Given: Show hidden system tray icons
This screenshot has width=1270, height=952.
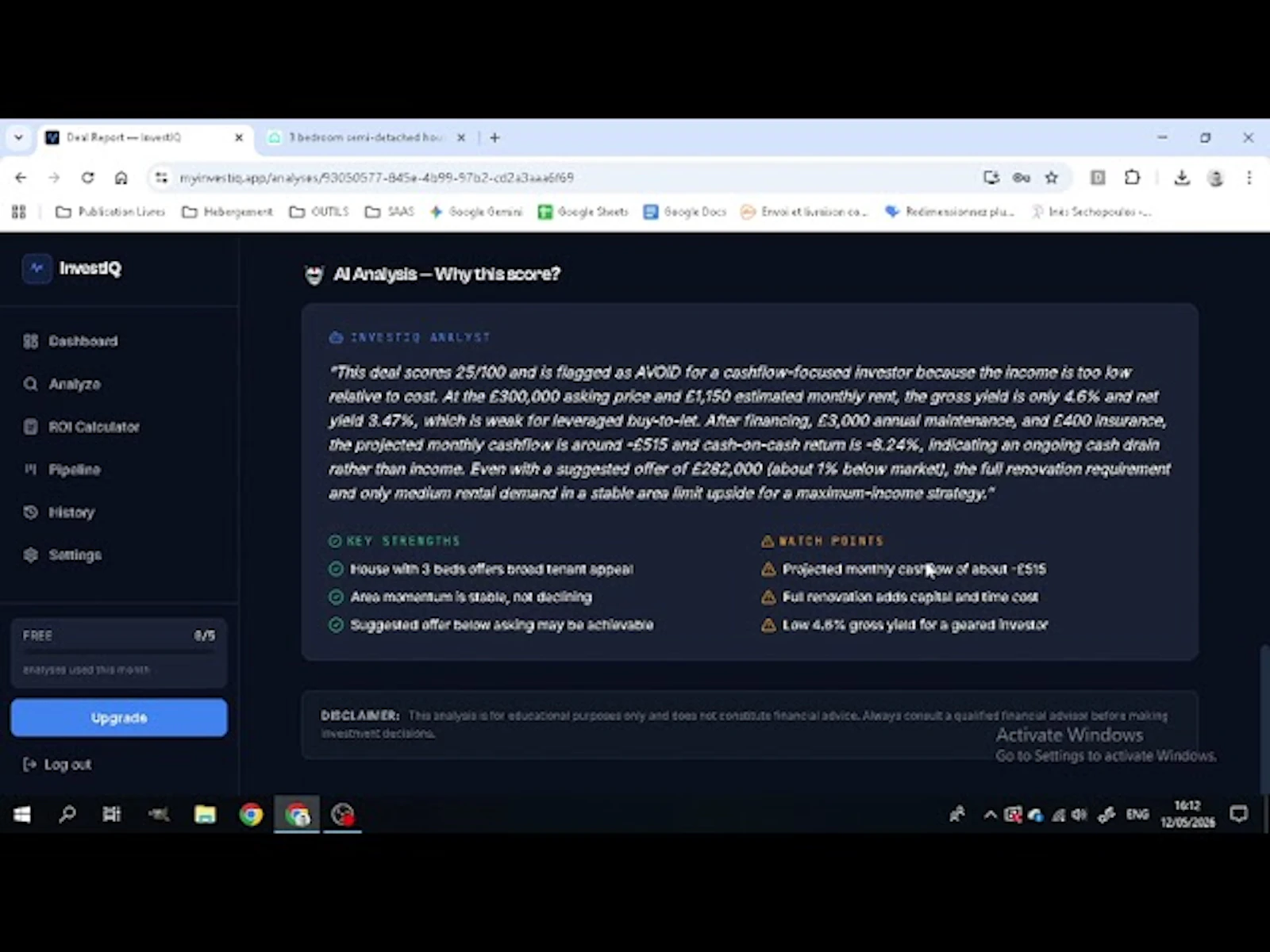Looking at the screenshot, I should 990,815.
